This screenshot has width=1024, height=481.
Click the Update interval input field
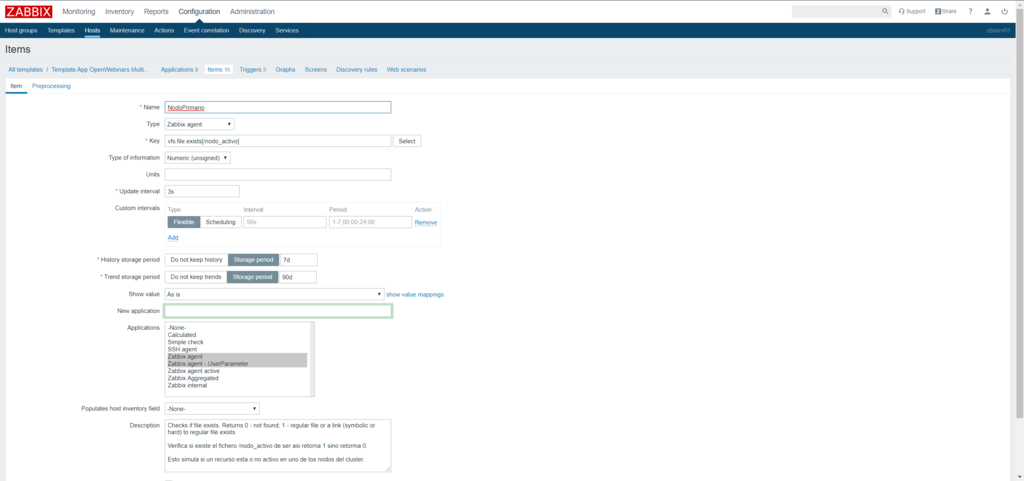point(202,191)
